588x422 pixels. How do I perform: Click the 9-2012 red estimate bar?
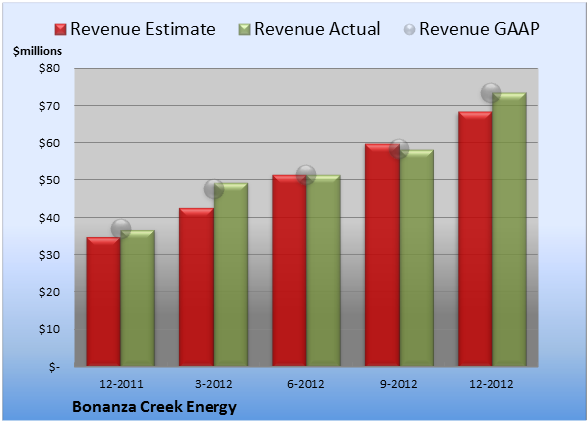tap(382, 255)
